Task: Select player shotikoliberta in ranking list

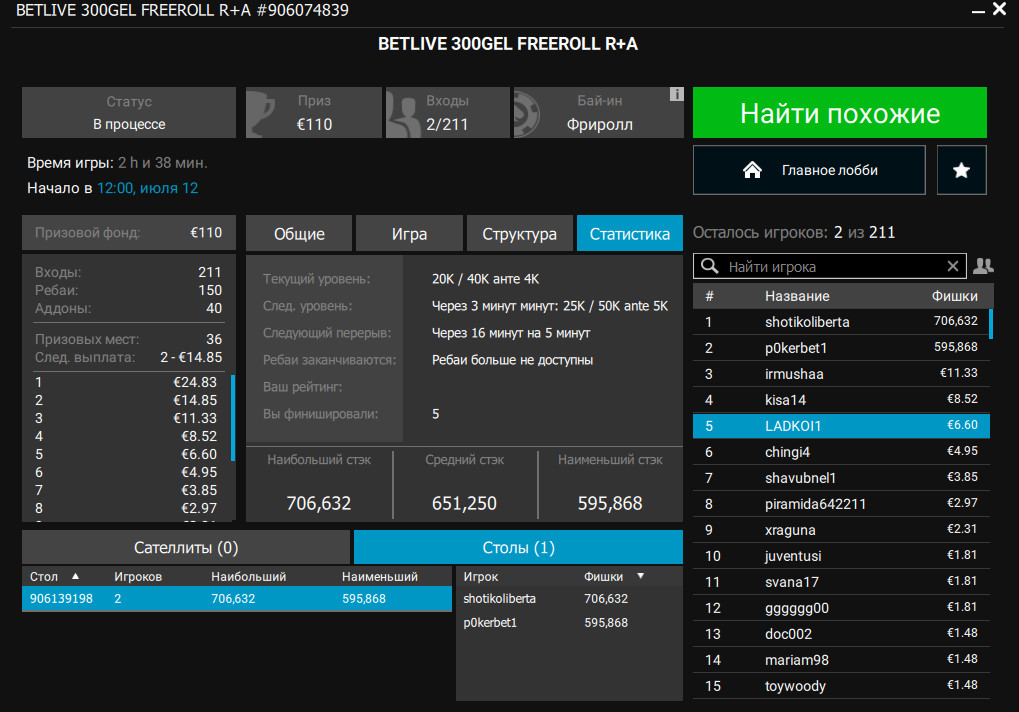Action: pos(807,322)
